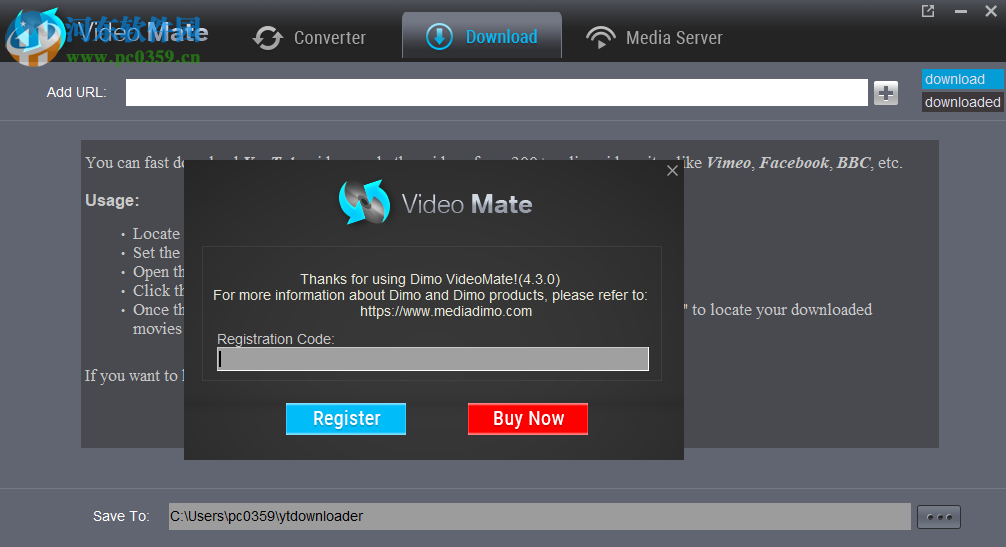Click the Video Mate logo in dialog

point(436,203)
